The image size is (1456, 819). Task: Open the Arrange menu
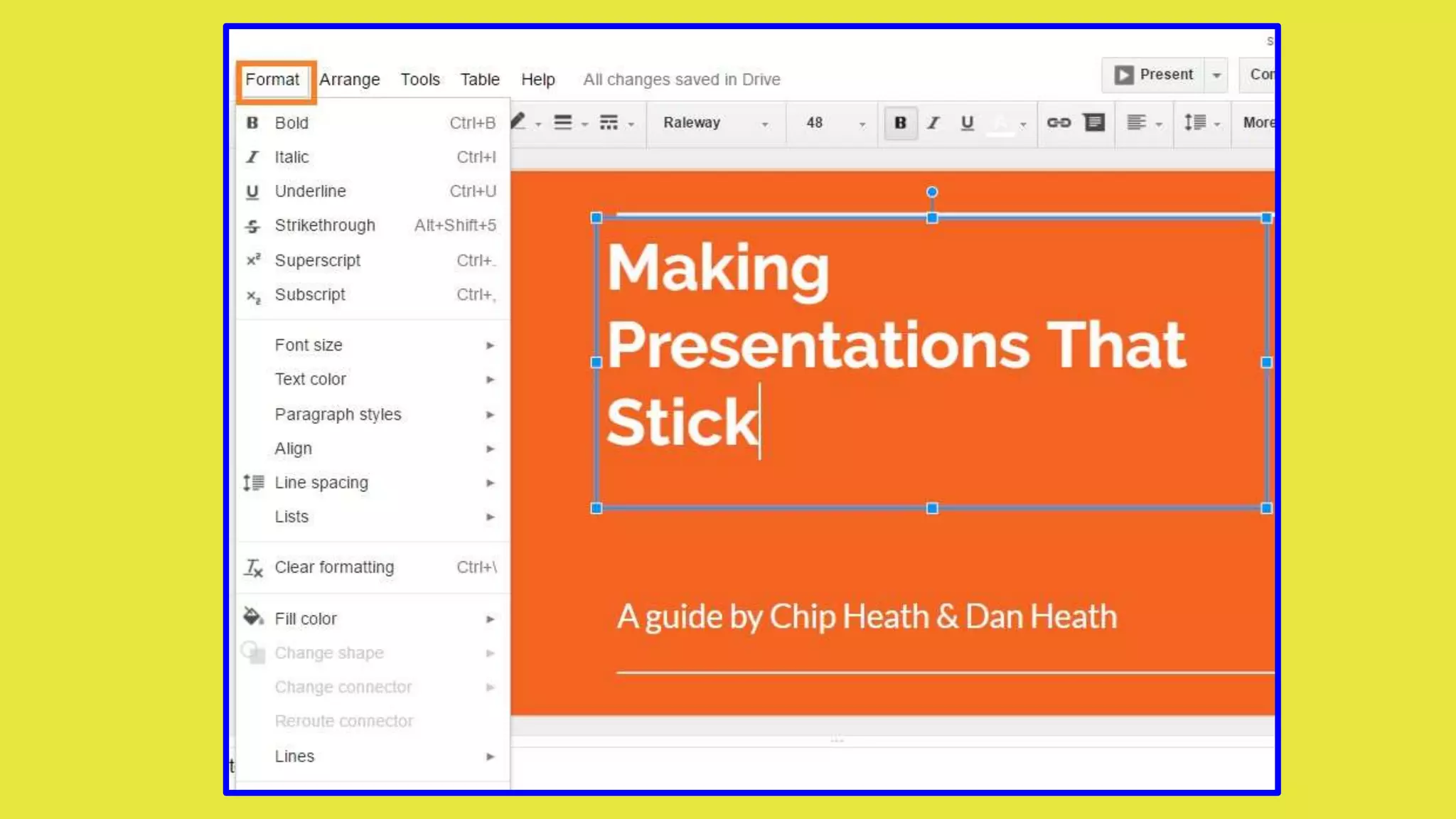349,80
